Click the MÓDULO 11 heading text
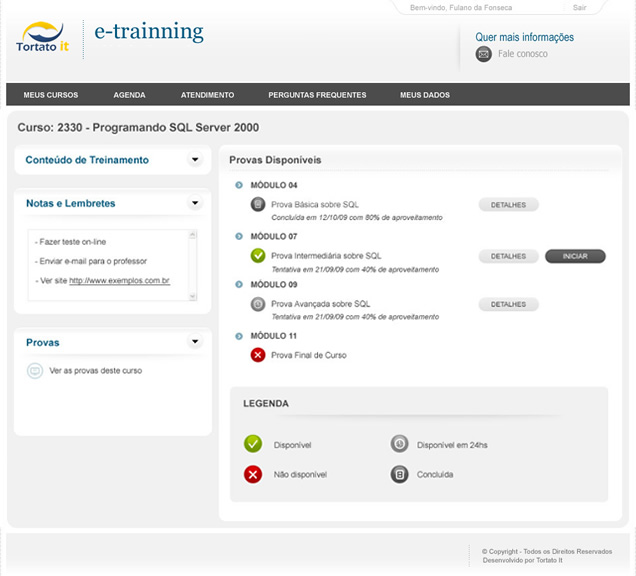 click(274, 336)
